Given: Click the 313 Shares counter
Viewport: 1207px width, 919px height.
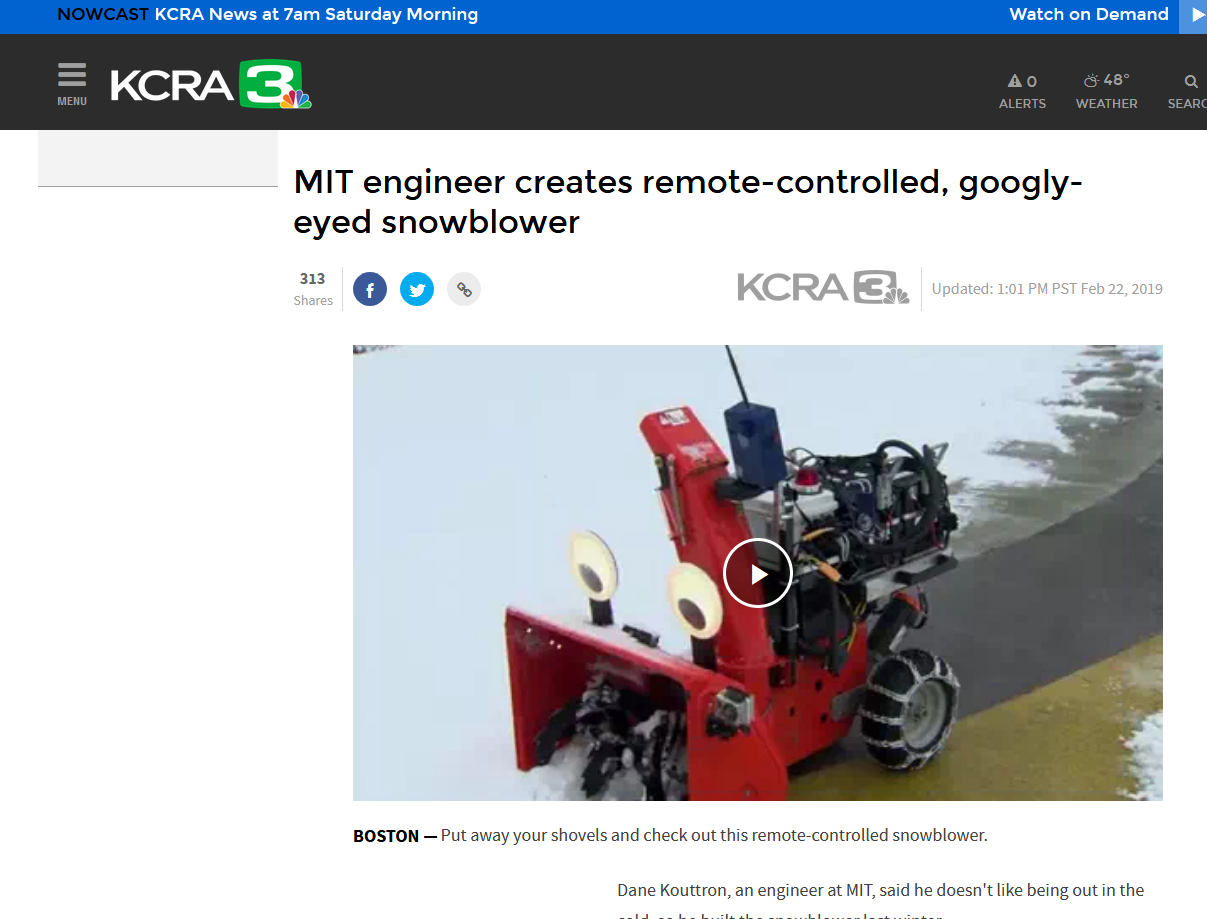Looking at the screenshot, I should (x=313, y=289).
